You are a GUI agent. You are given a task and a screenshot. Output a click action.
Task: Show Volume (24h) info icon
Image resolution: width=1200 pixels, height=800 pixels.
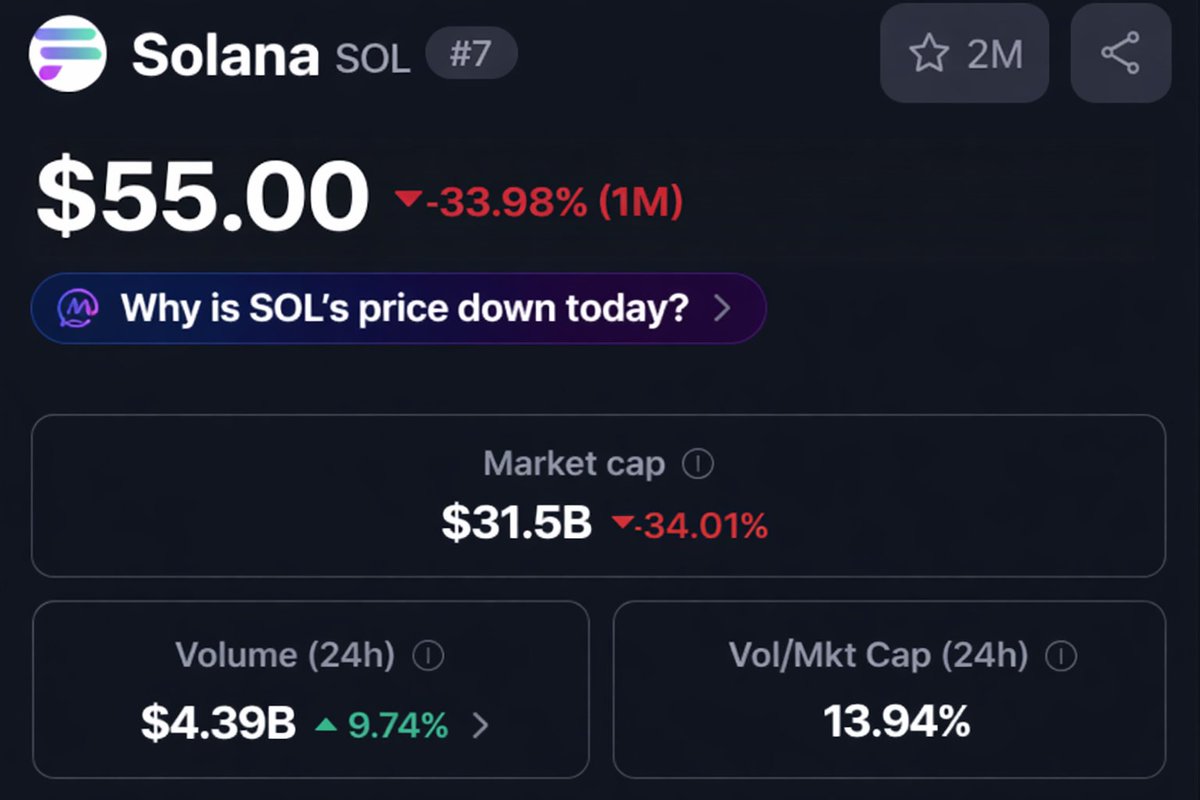click(428, 656)
